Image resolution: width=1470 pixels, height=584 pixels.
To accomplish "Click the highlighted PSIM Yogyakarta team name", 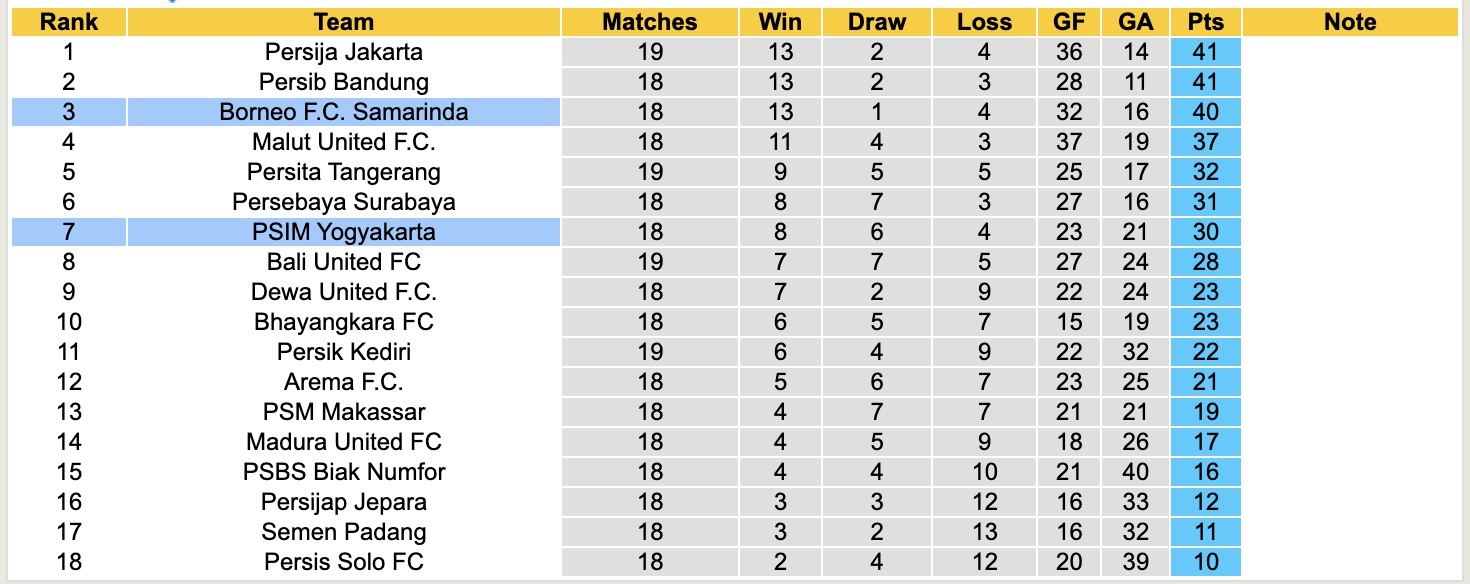I will pyautogui.click(x=343, y=232).
